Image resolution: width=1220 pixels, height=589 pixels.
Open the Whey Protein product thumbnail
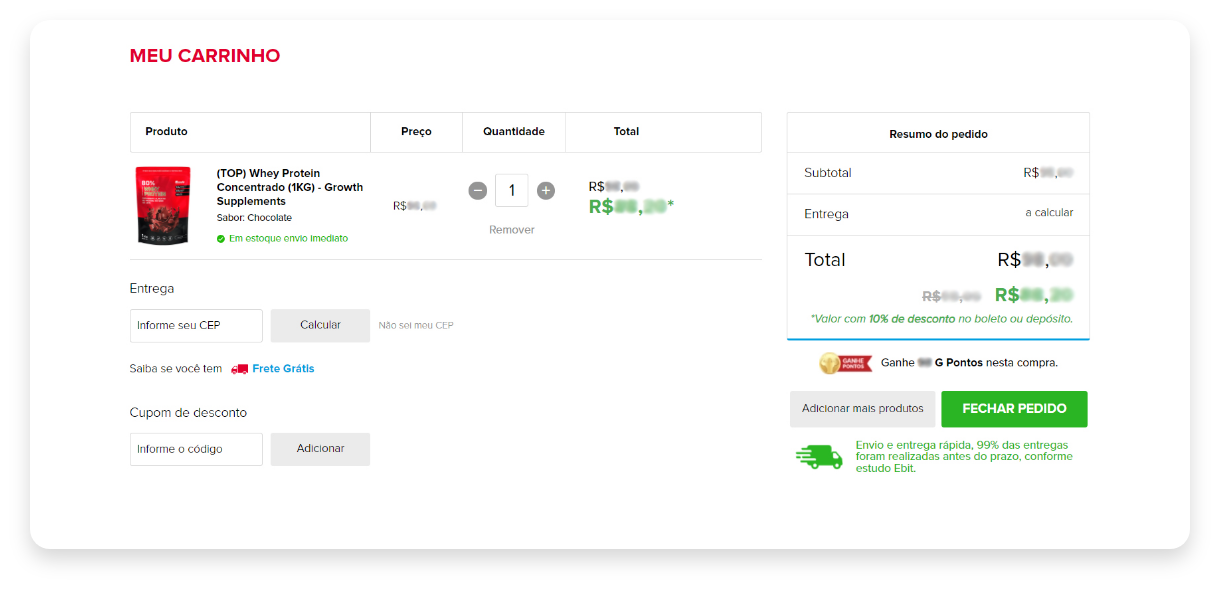coord(163,206)
